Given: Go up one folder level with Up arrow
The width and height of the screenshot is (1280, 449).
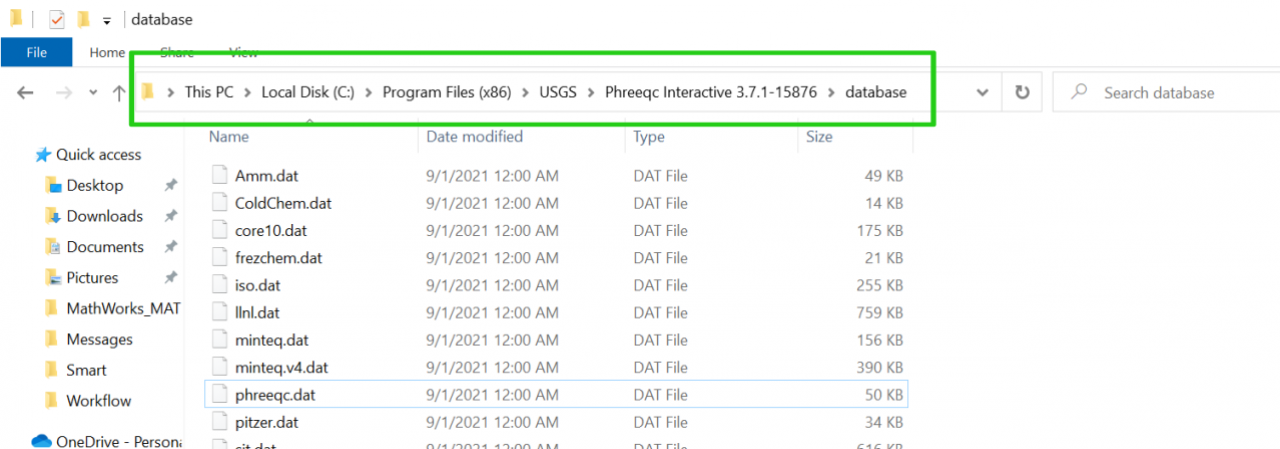Looking at the screenshot, I should tap(119, 92).
